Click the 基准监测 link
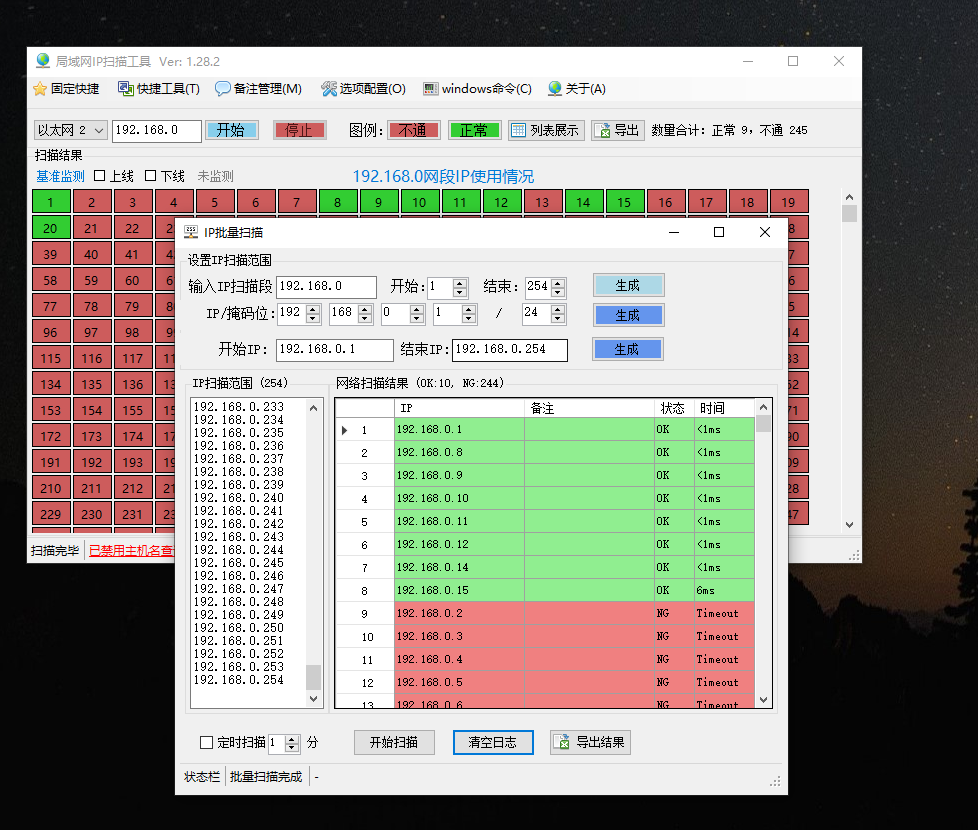 click(x=60, y=176)
